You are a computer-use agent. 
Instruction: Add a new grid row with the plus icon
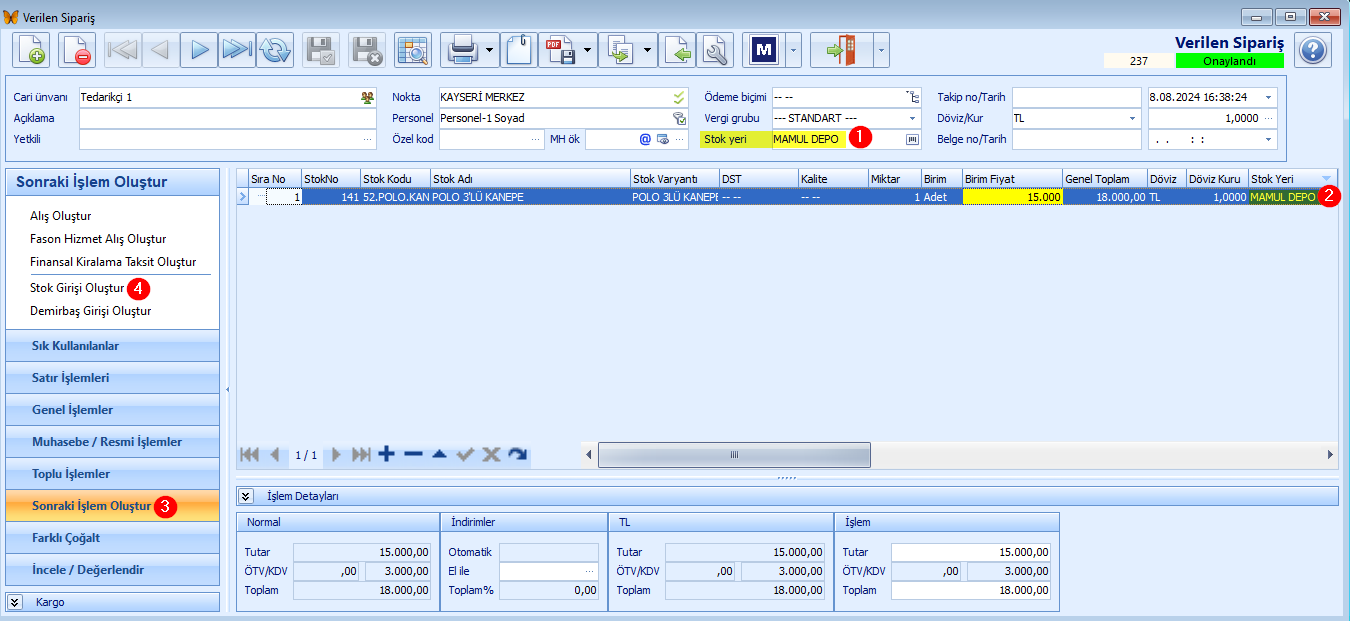(387, 454)
